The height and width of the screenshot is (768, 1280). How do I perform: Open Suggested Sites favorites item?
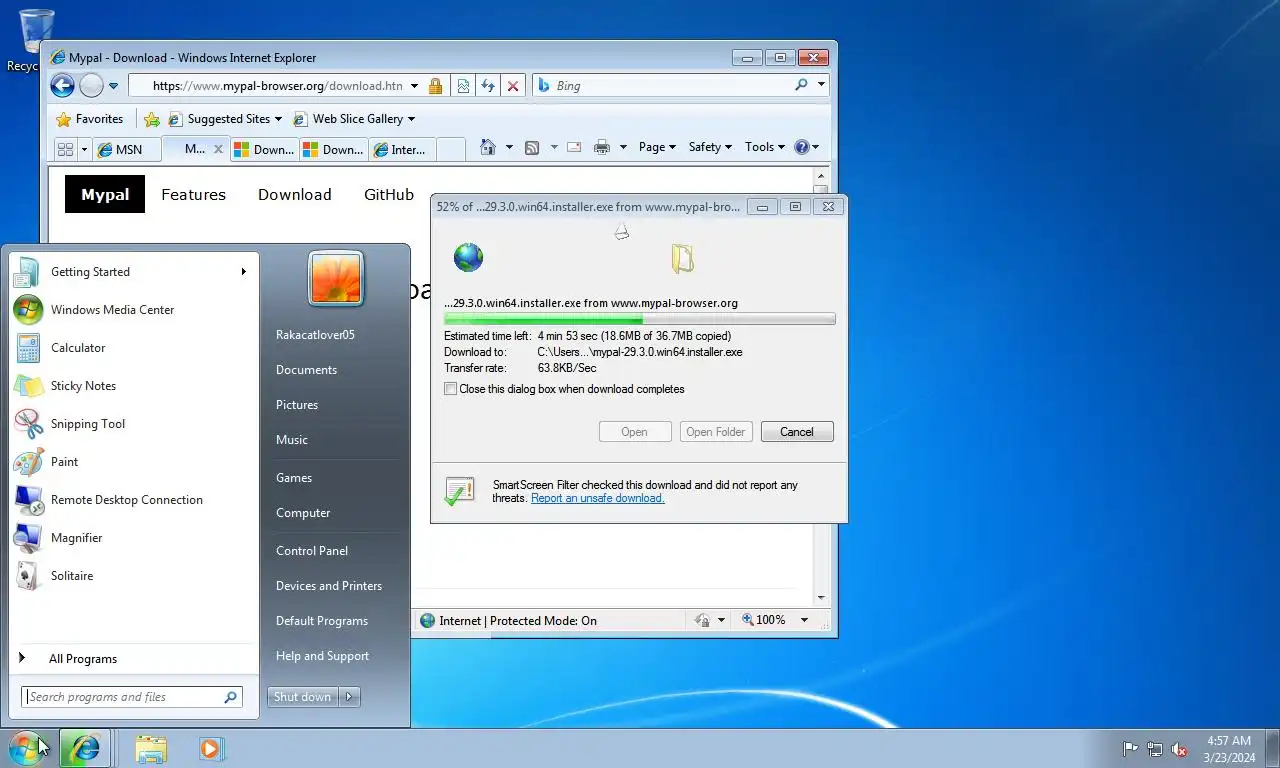click(x=225, y=119)
